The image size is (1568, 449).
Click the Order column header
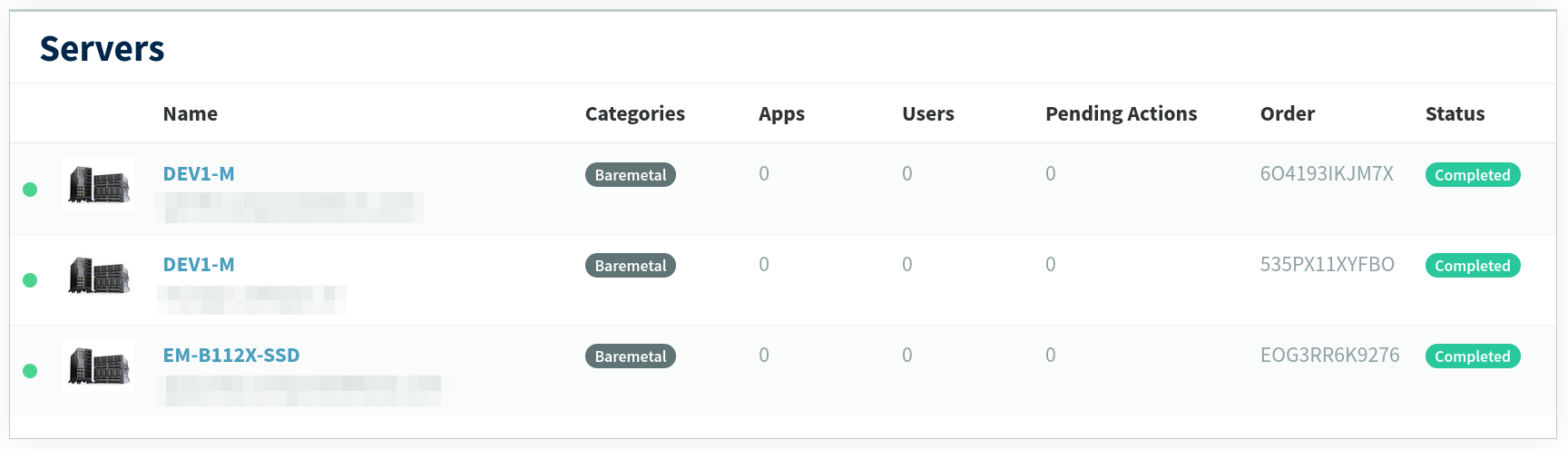[1287, 114]
